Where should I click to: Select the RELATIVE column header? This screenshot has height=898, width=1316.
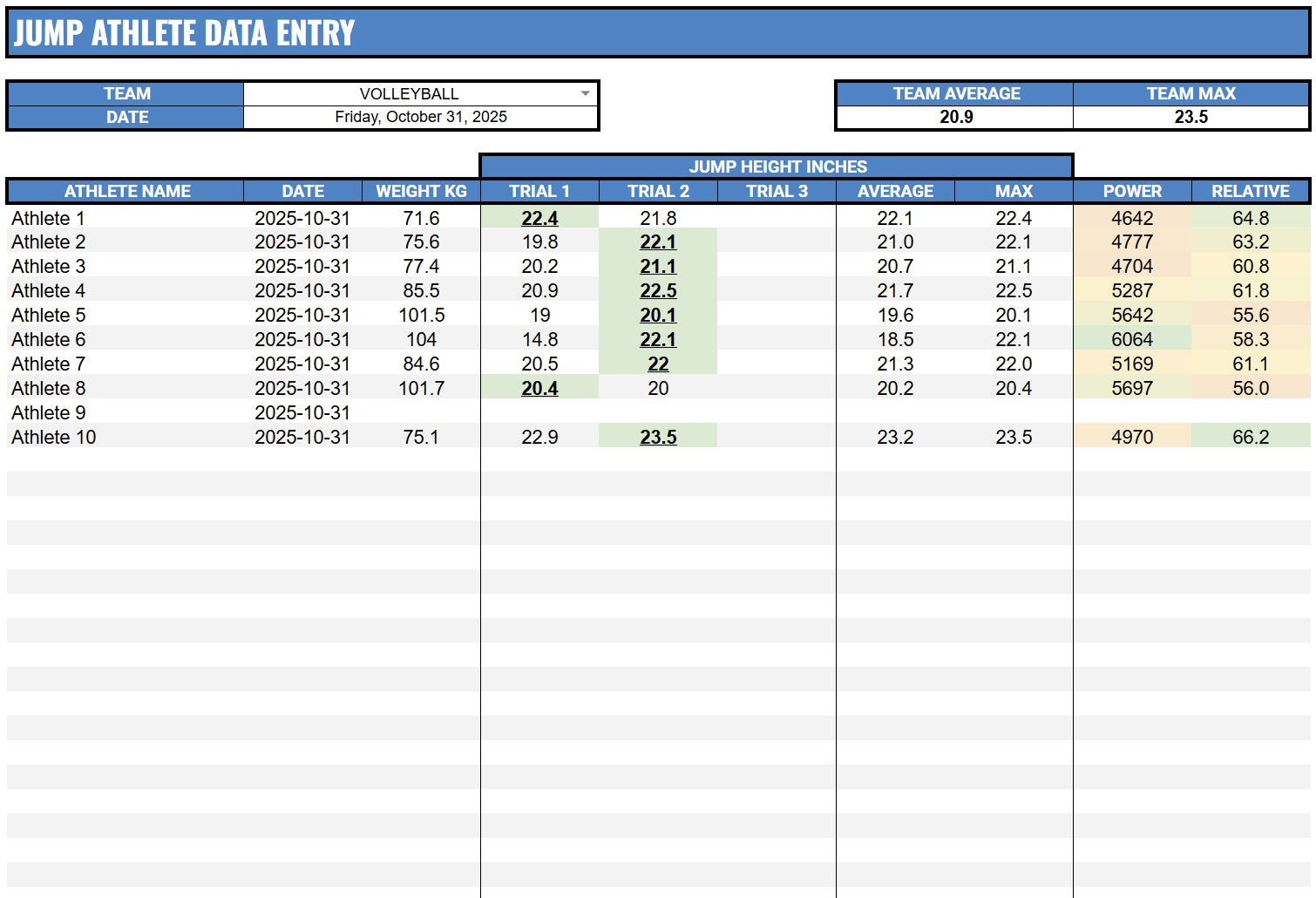[x=1250, y=191]
